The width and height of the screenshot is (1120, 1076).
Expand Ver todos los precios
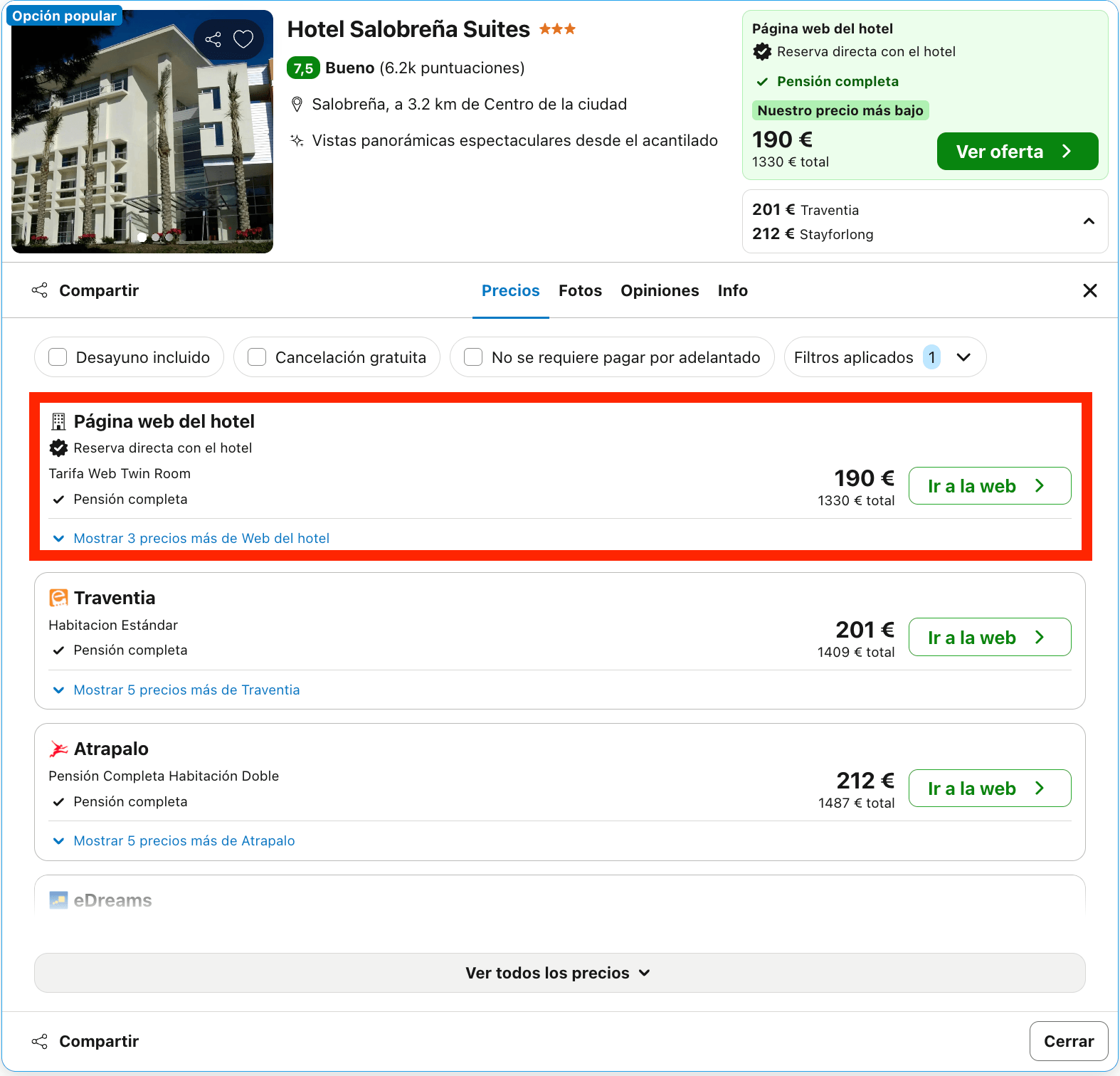pos(560,973)
